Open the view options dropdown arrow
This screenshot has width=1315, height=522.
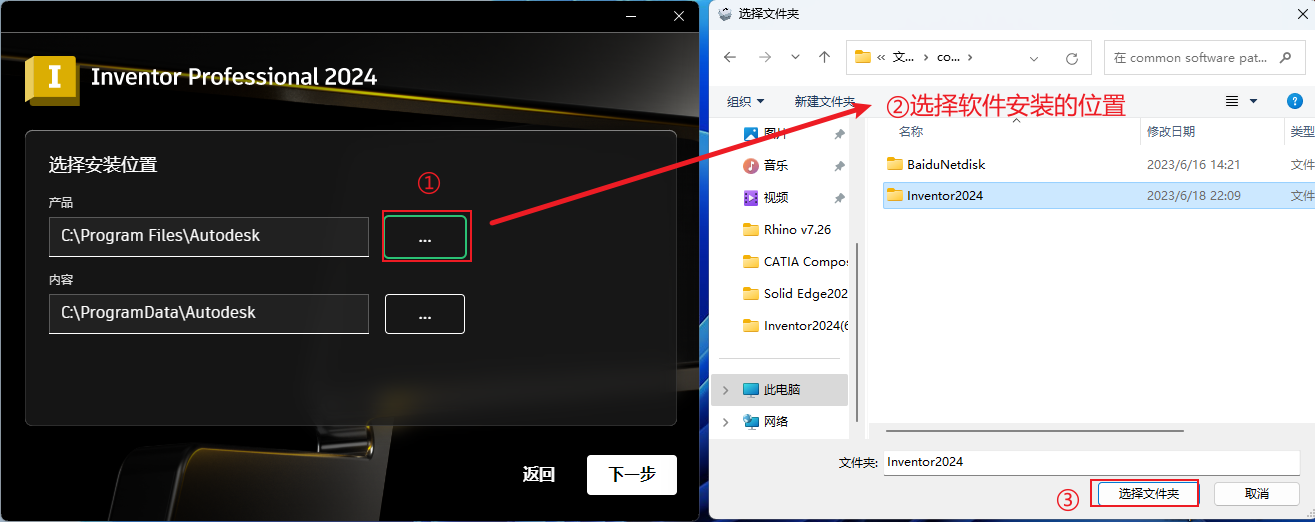[1254, 102]
